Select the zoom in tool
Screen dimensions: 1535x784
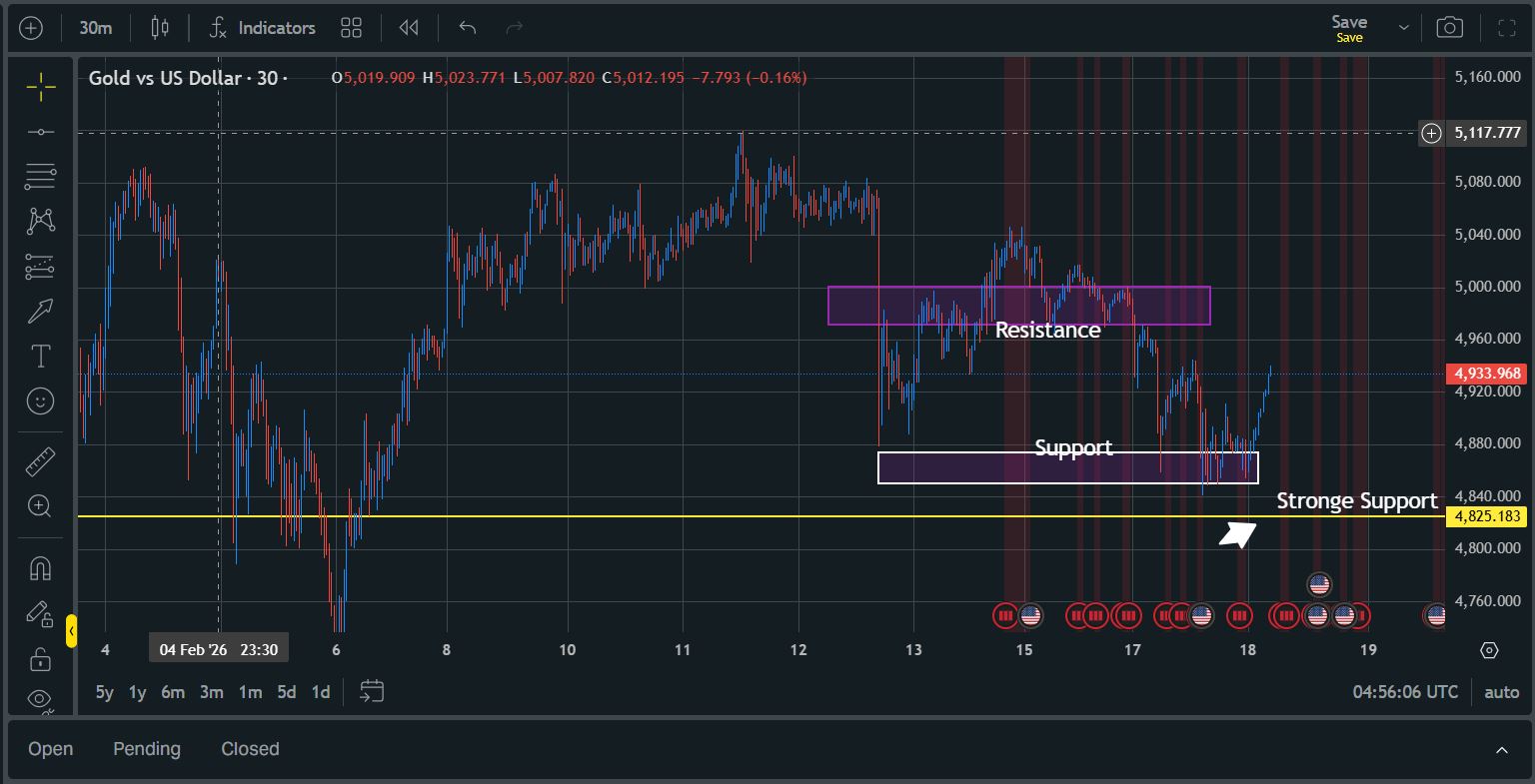point(41,506)
